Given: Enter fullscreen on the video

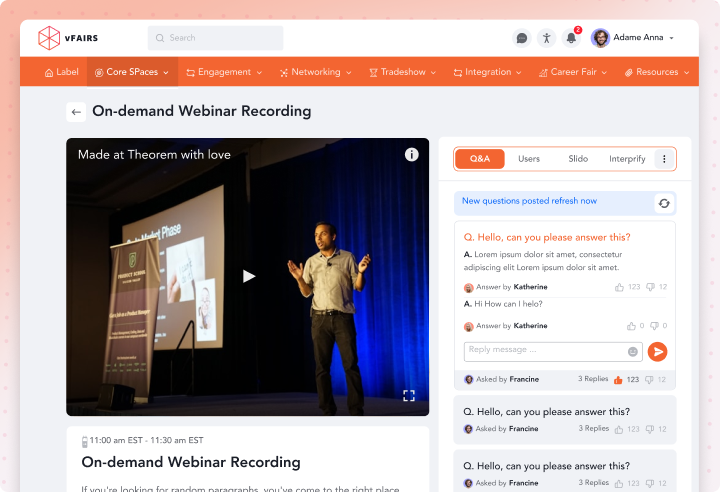Looking at the screenshot, I should (x=409, y=396).
